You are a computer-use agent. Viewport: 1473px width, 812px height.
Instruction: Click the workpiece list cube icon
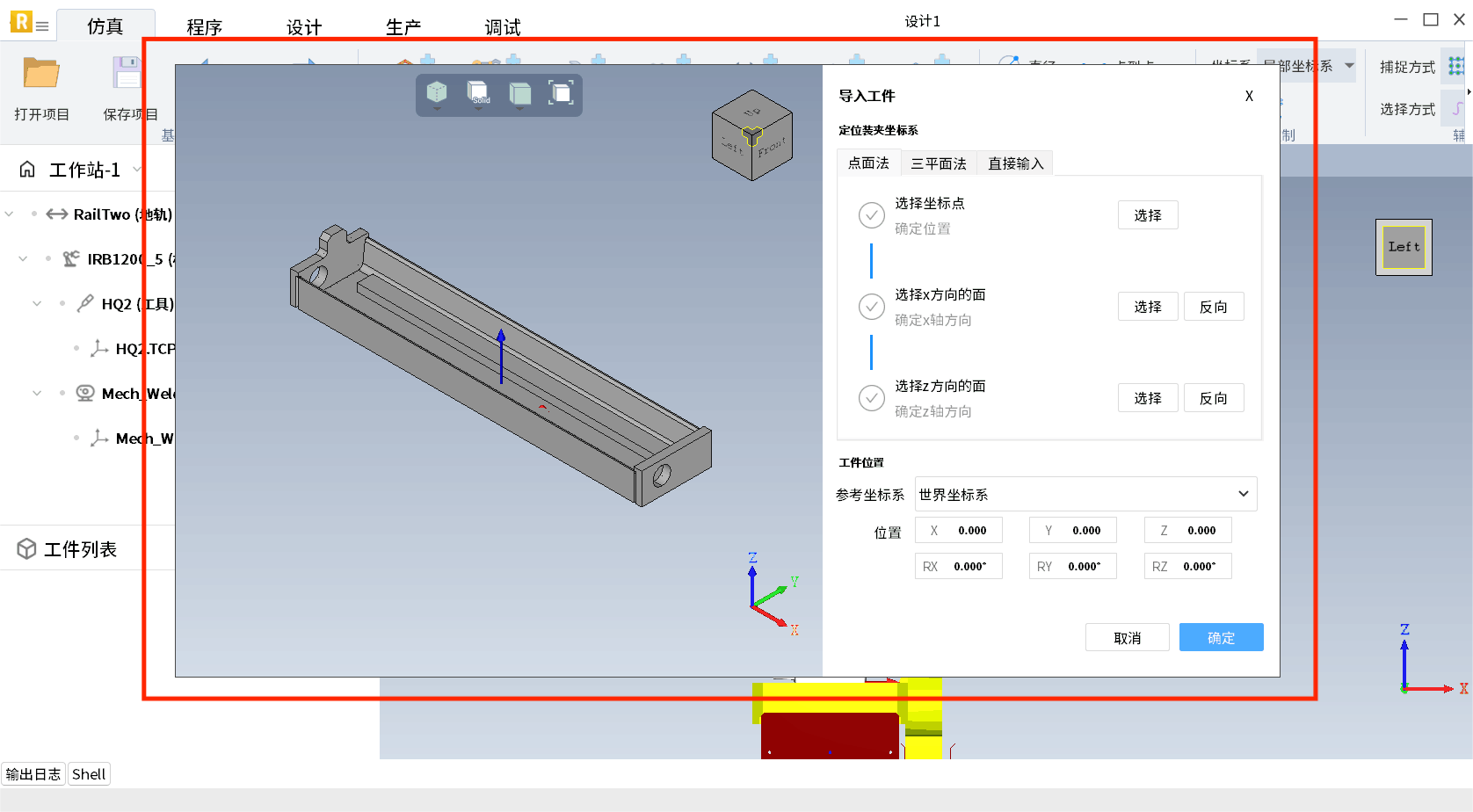[26, 549]
